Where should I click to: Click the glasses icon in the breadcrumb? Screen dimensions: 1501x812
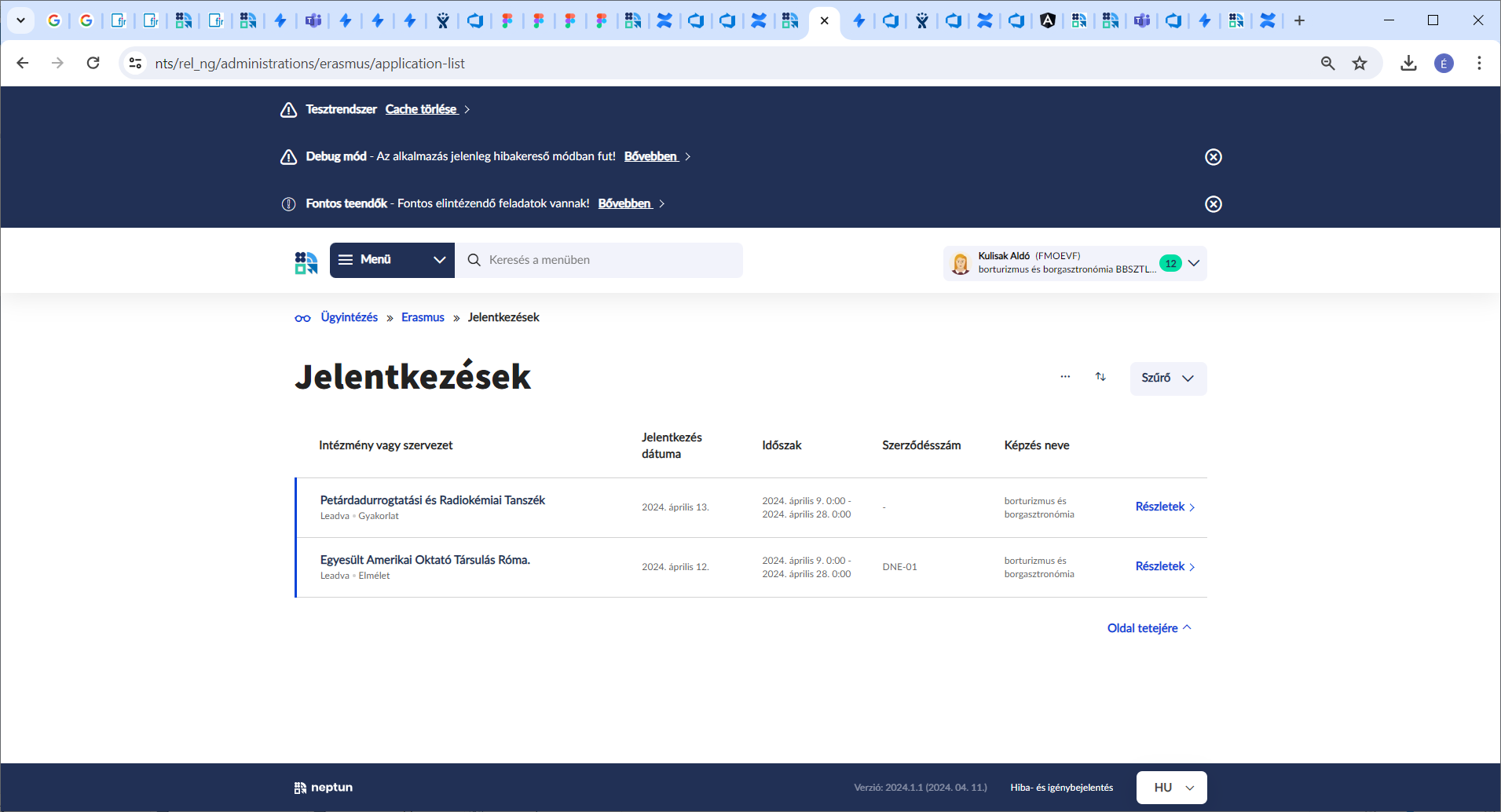(x=302, y=318)
